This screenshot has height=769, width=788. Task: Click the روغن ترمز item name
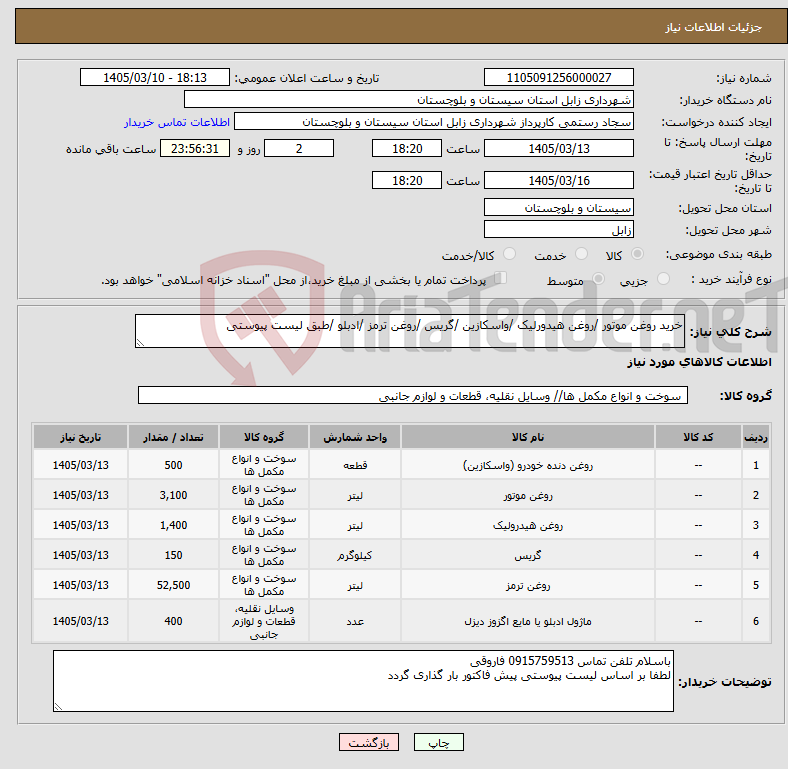(528, 586)
